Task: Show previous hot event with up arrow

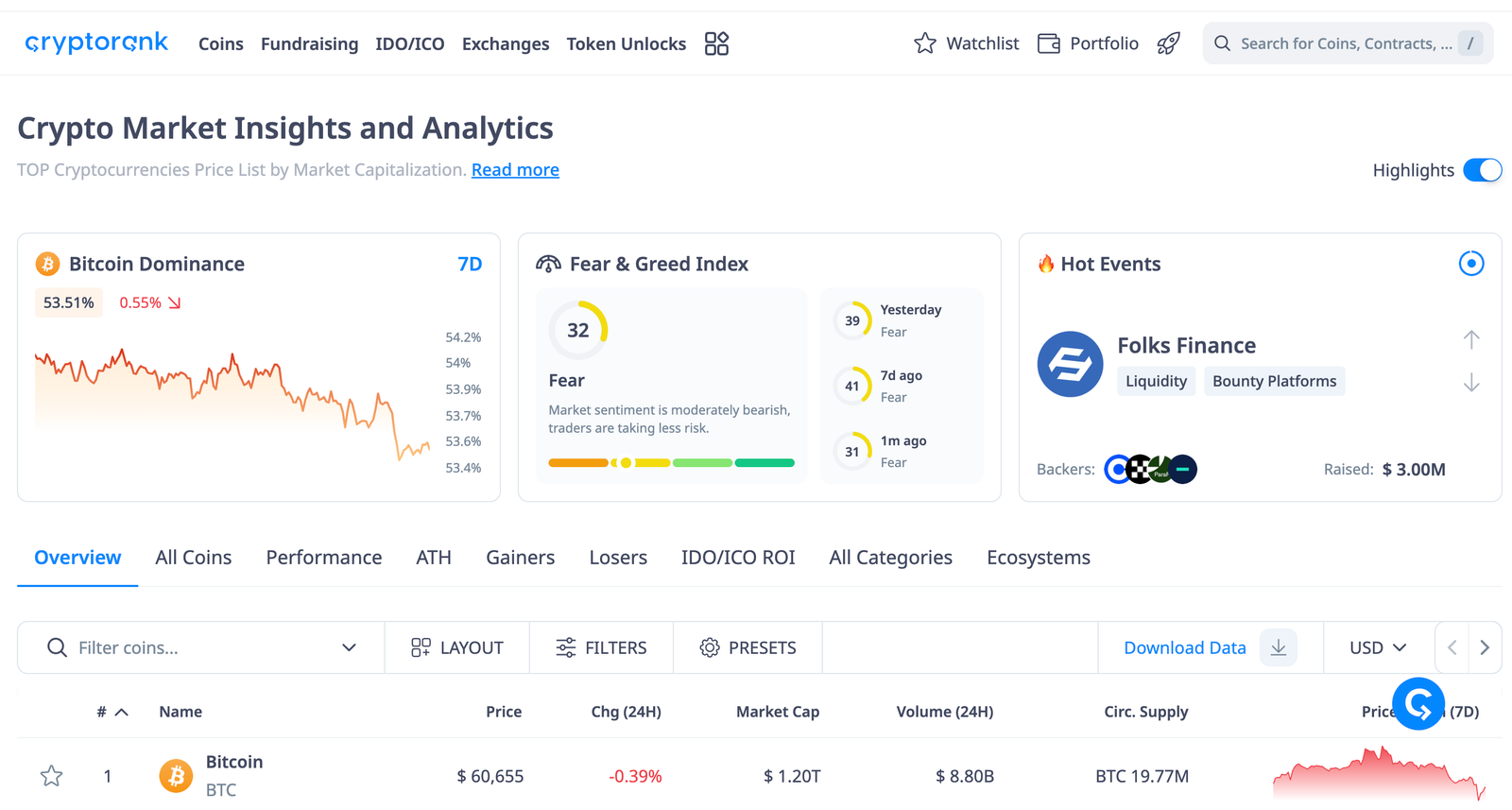Action: [1471, 339]
